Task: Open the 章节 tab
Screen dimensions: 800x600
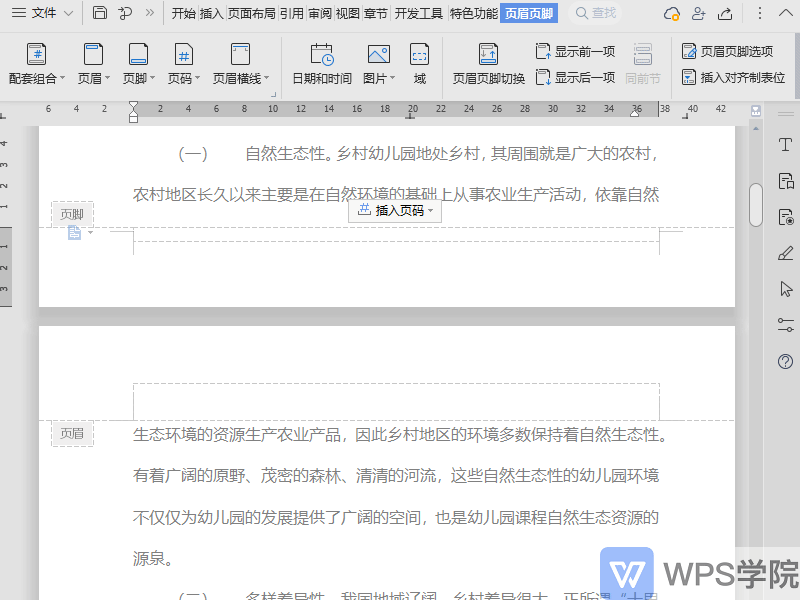Action: 376,13
